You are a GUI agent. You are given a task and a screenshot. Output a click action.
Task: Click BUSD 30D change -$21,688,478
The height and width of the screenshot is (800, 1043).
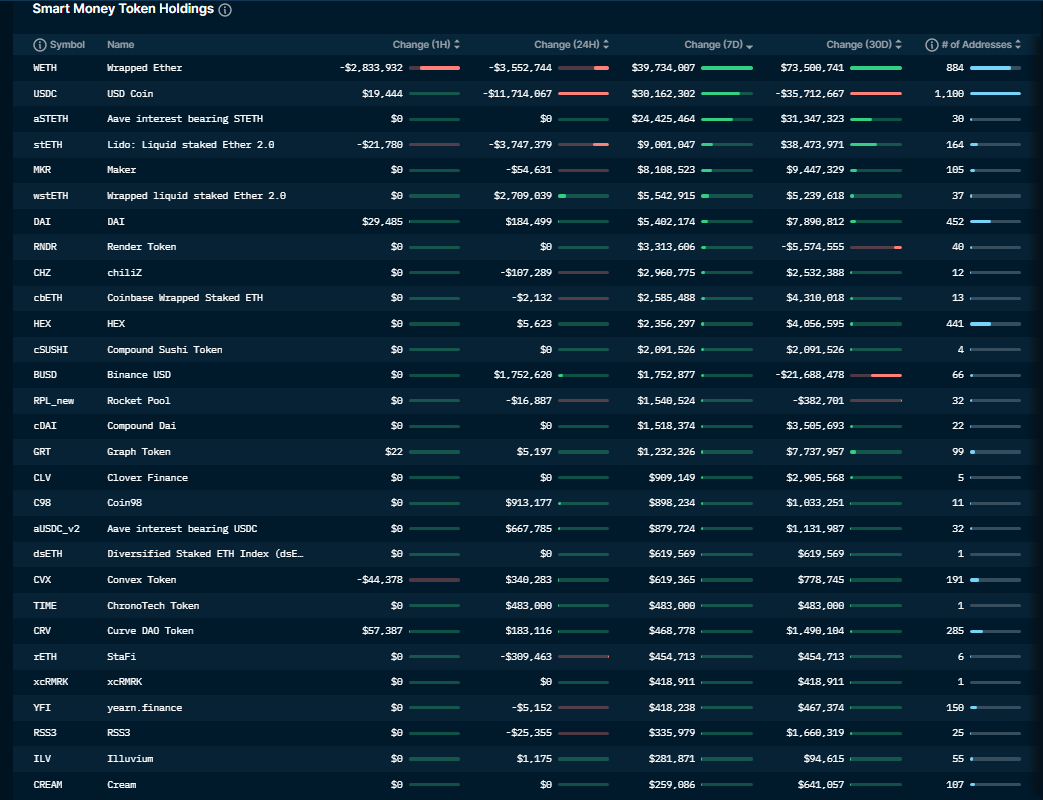[x=810, y=375]
